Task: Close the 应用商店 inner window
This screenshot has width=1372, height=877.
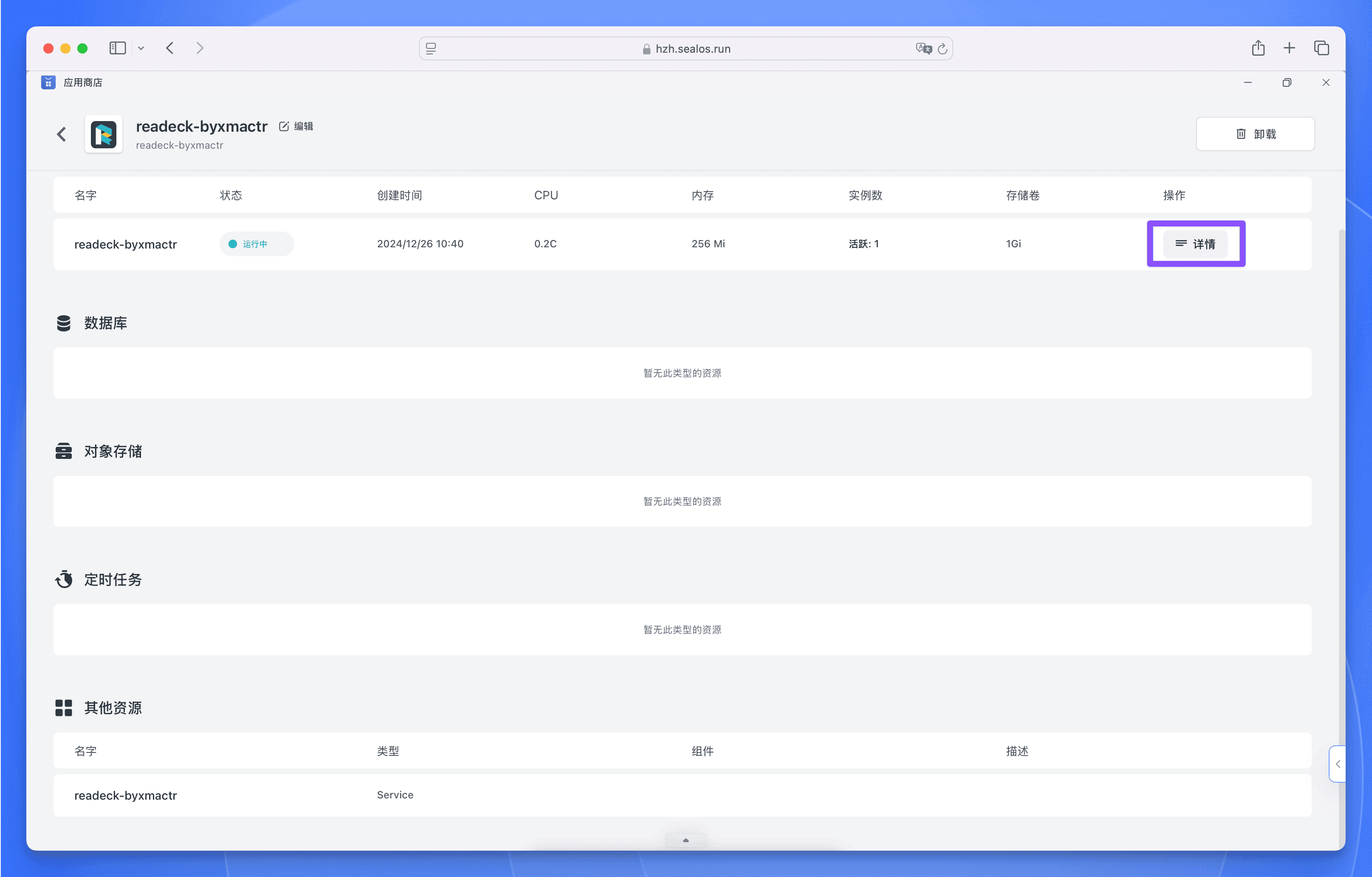Action: (x=1326, y=82)
